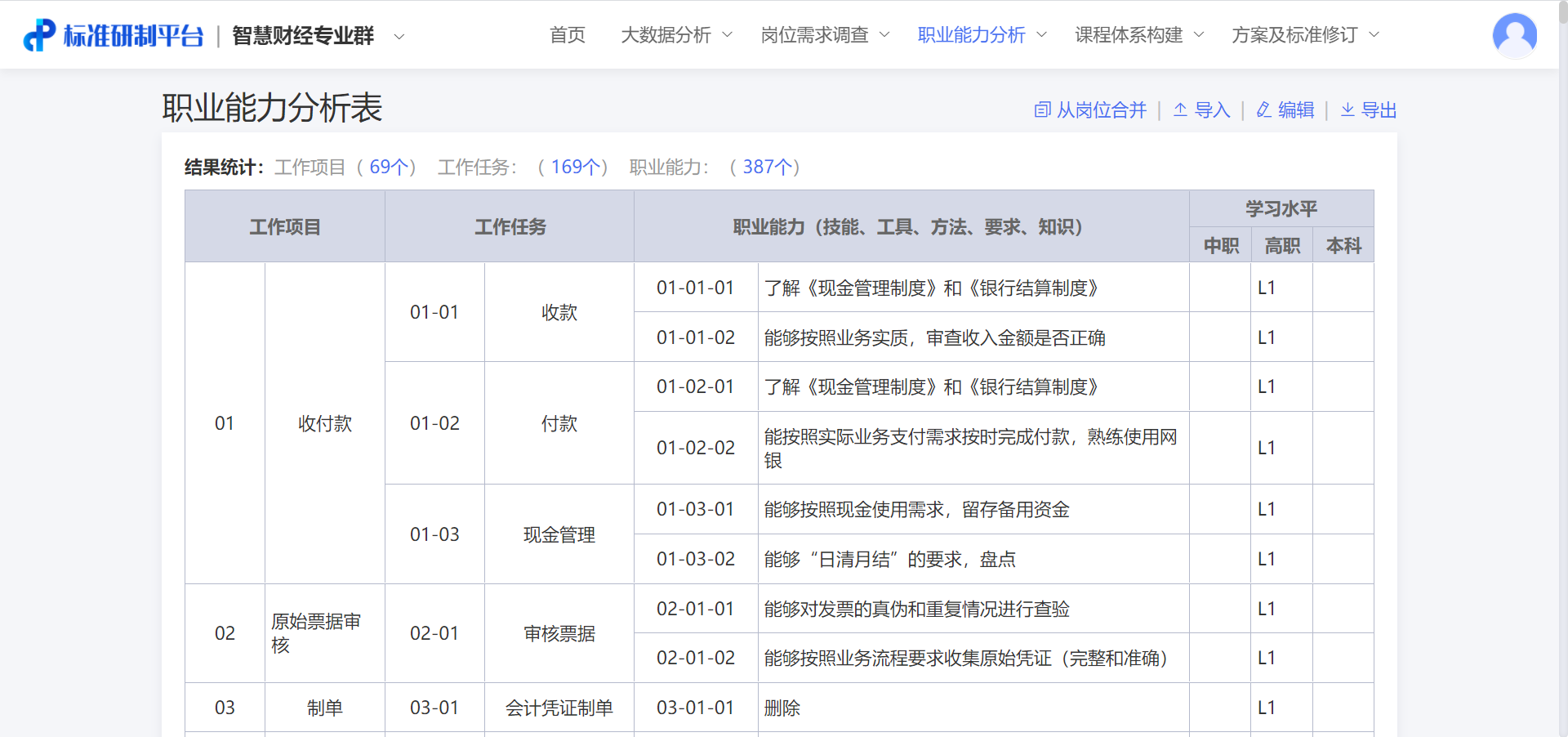The height and width of the screenshot is (737, 1568).
Task: Expand the 职业能力分析 menu chevron
Action: 1041,35
